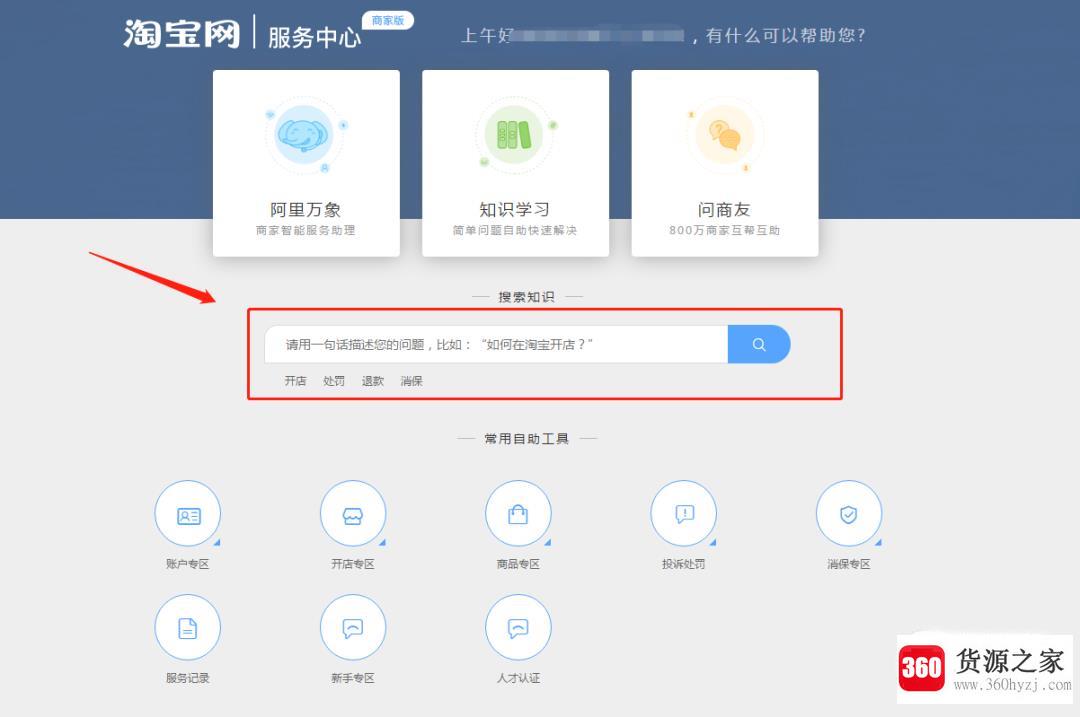Click the 服务中心 header title

coord(314,37)
